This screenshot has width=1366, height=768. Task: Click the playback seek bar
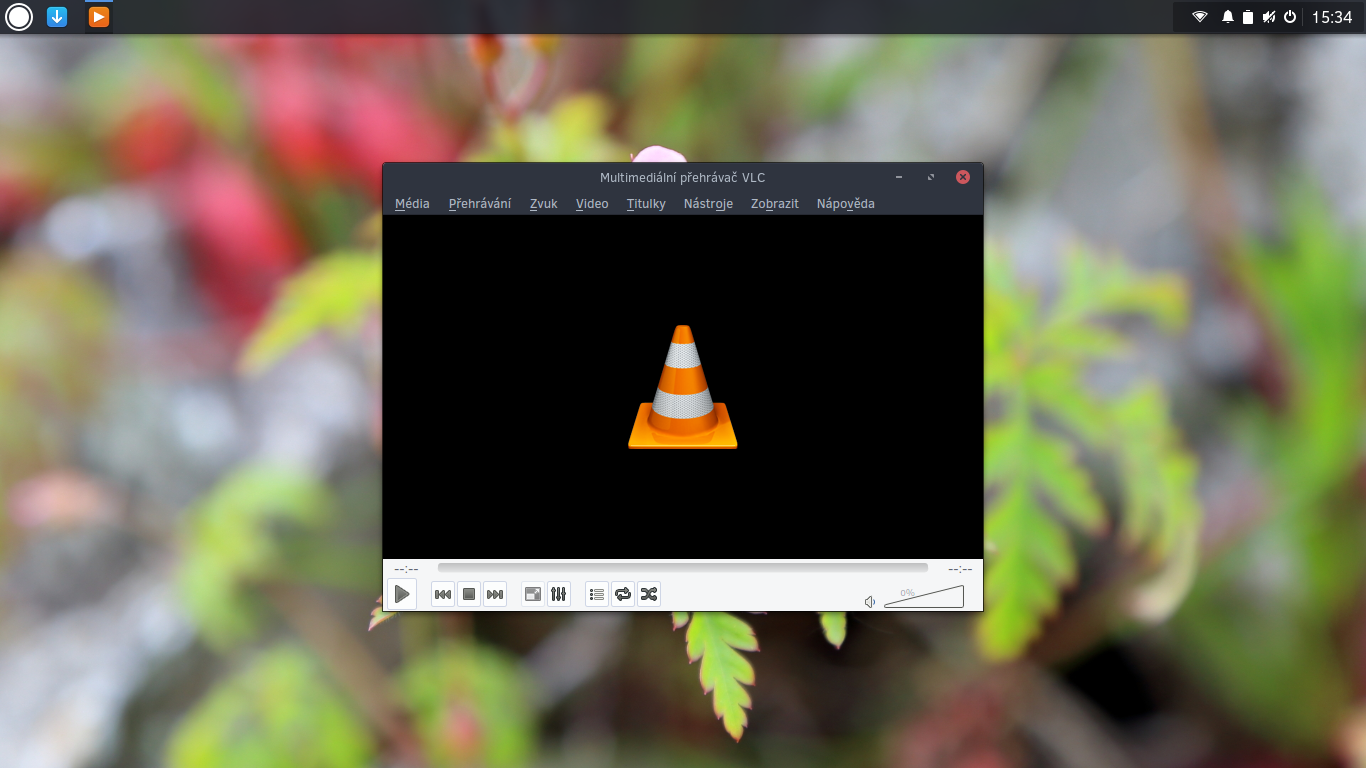point(683,568)
